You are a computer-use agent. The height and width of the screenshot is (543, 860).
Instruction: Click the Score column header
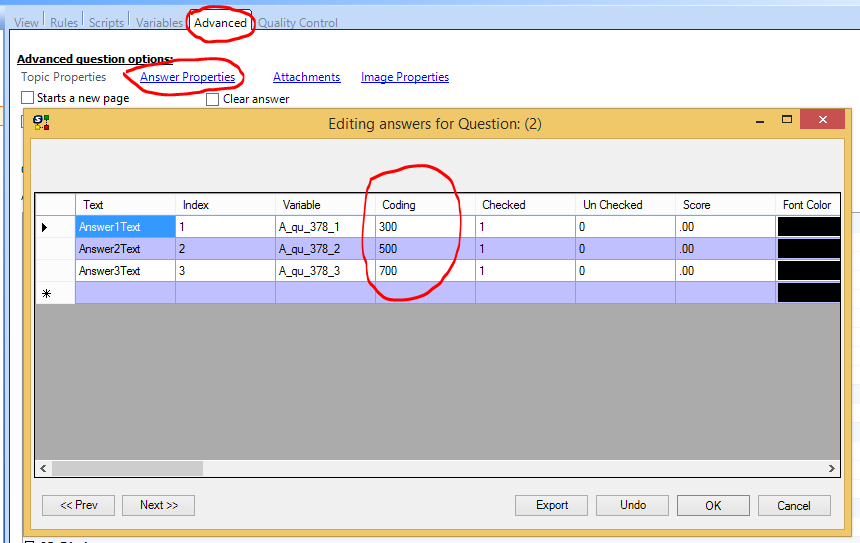coord(725,205)
